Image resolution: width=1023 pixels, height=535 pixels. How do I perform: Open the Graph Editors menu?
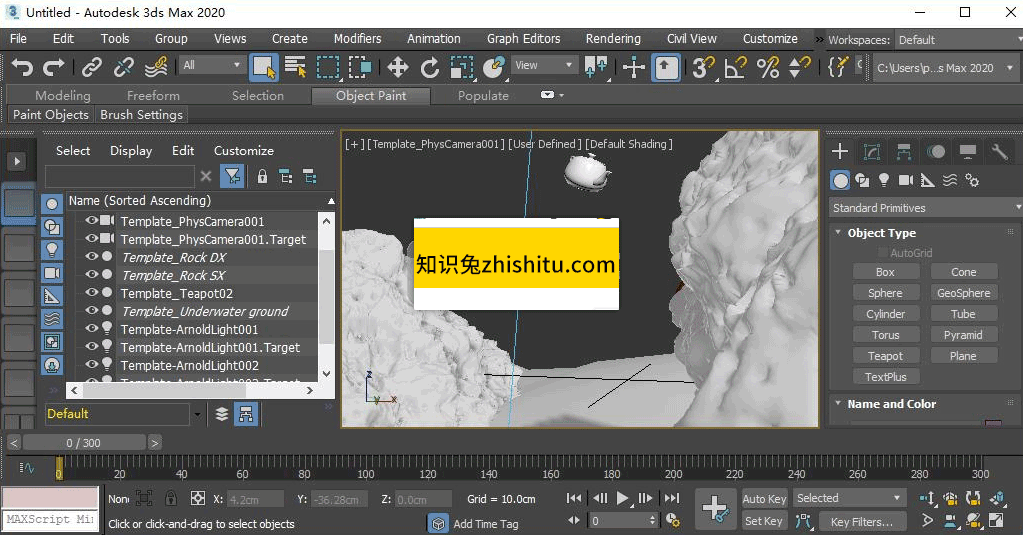coord(523,38)
